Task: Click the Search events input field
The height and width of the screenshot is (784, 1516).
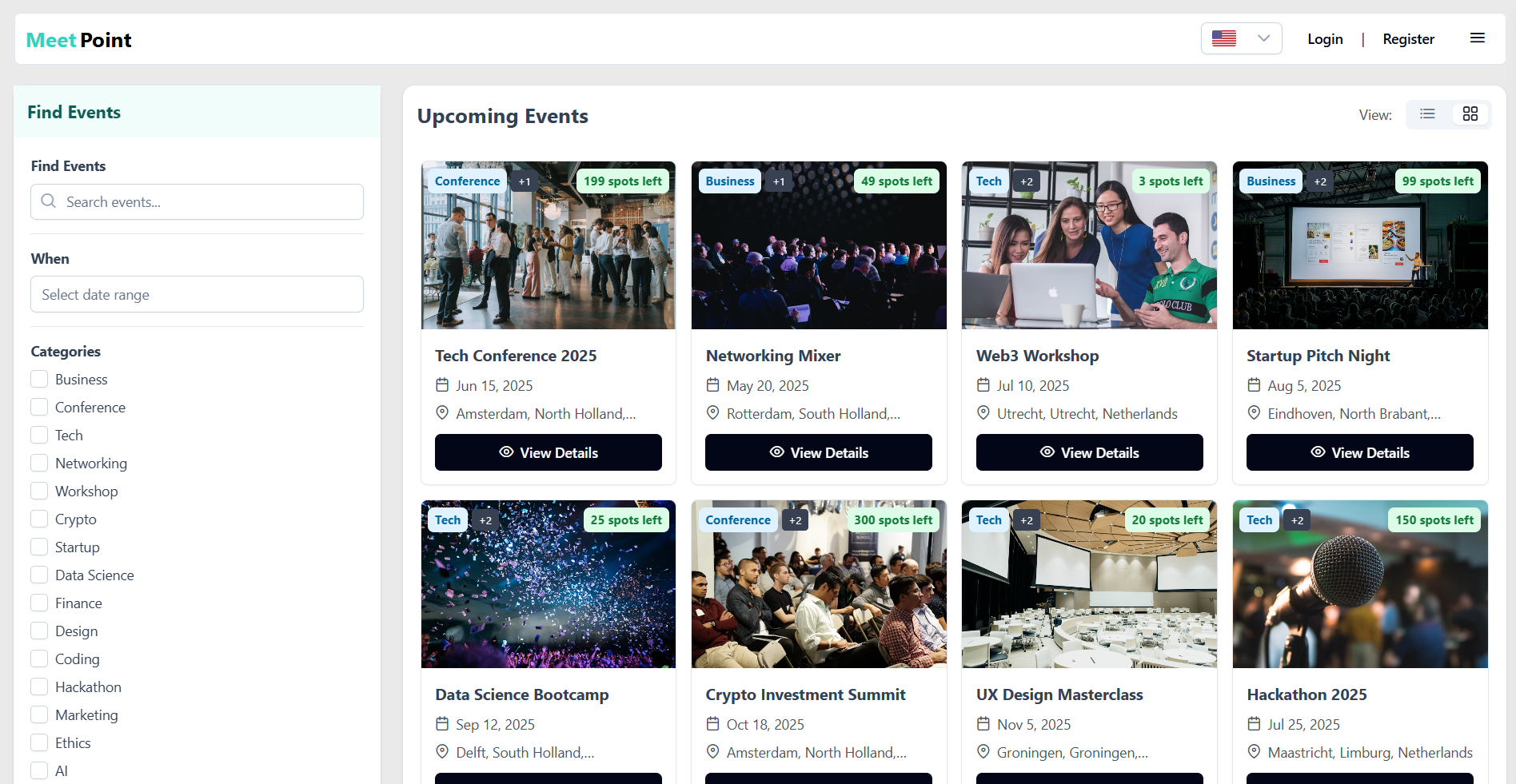Action: [208, 202]
